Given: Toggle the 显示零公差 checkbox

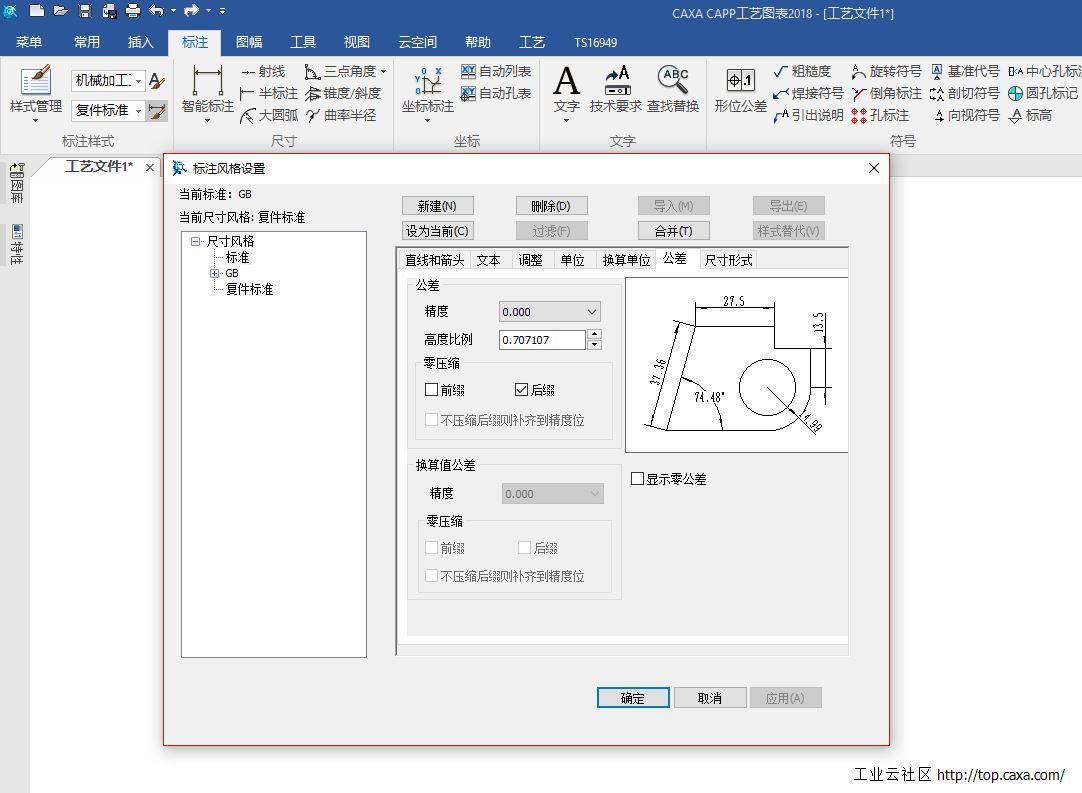Looking at the screenshot, I should (637, 479).
